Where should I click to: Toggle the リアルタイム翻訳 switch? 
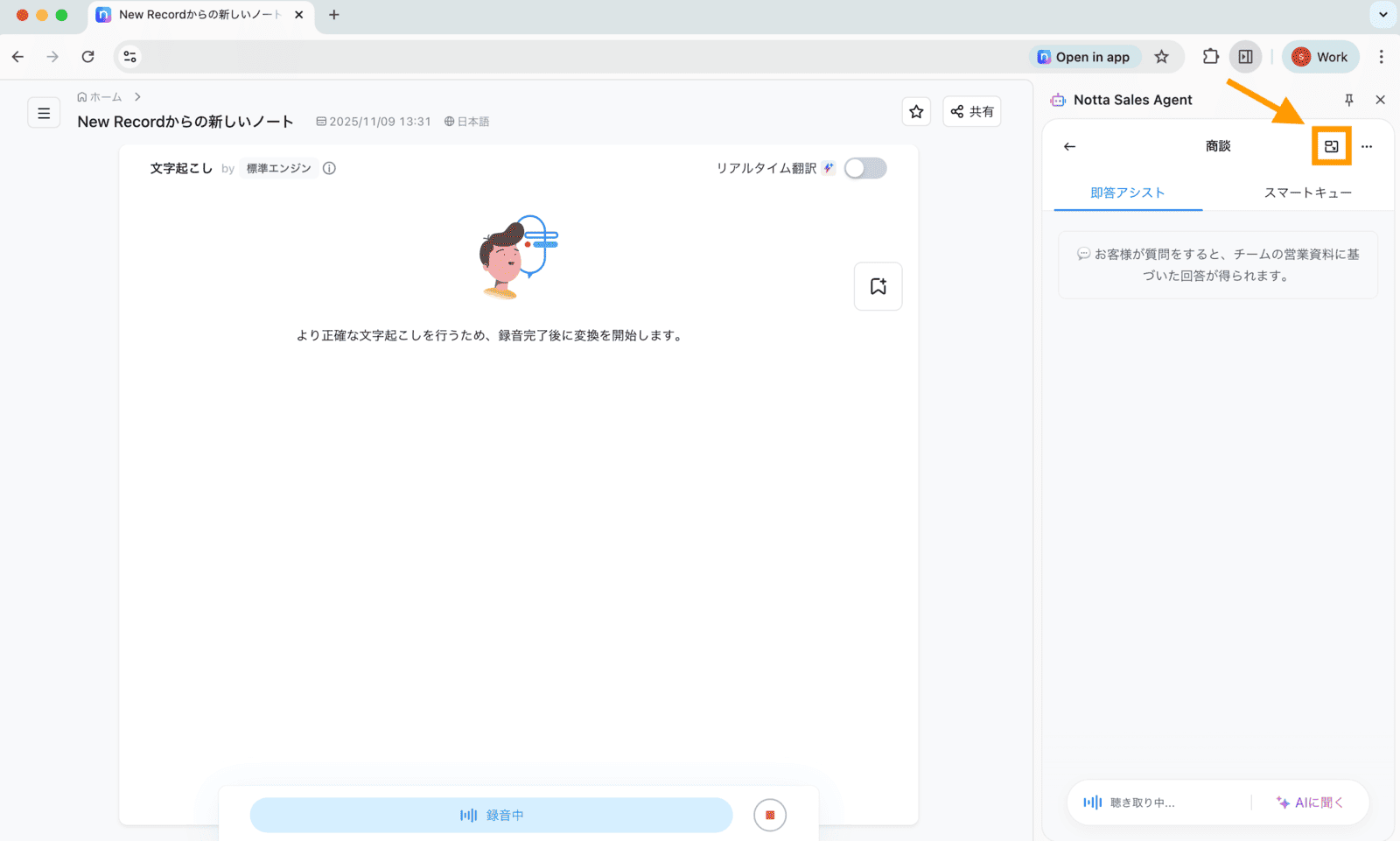coord(865,168)
